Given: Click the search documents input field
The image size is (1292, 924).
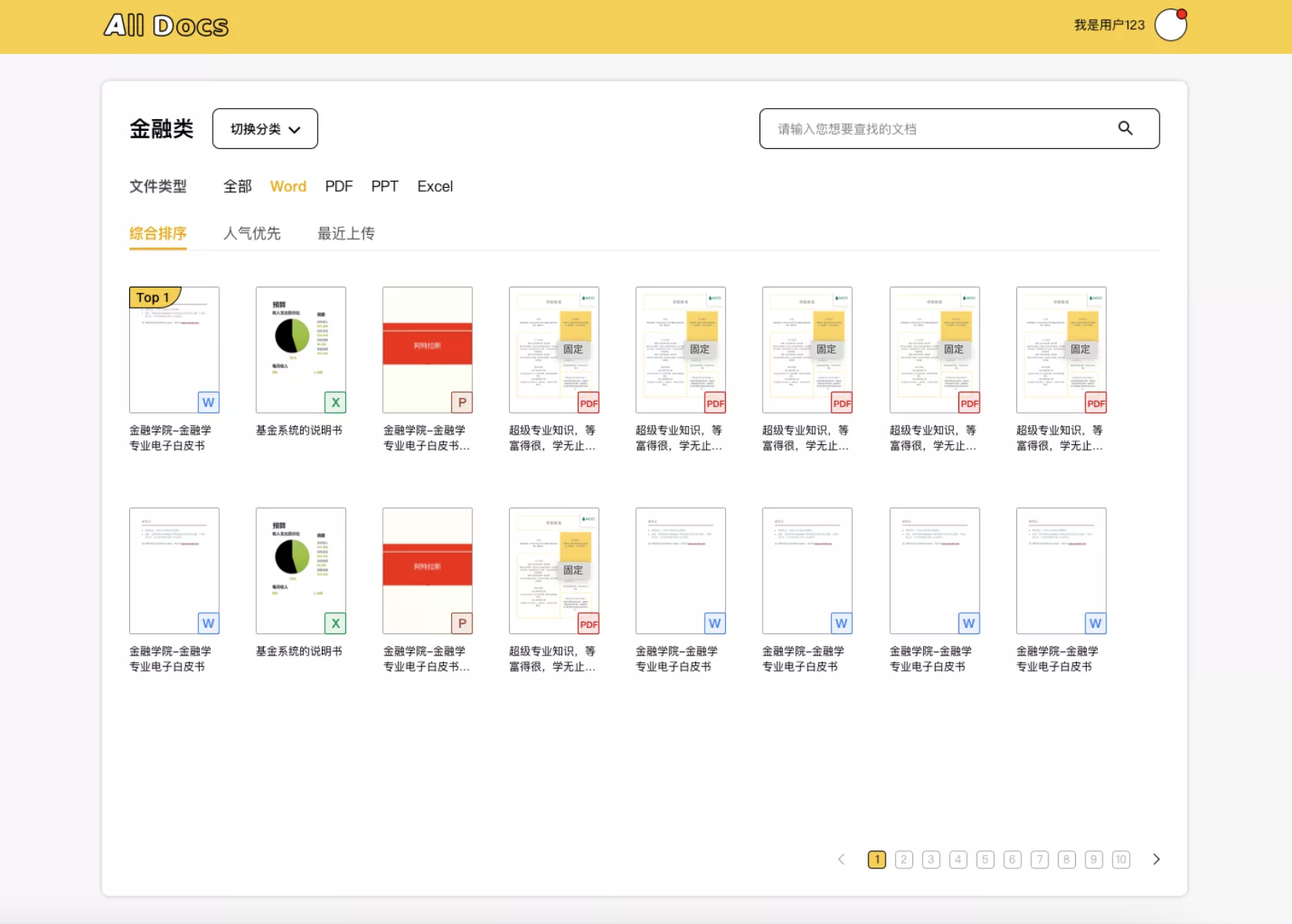Looking at the screenshot, I should [959, 128].
